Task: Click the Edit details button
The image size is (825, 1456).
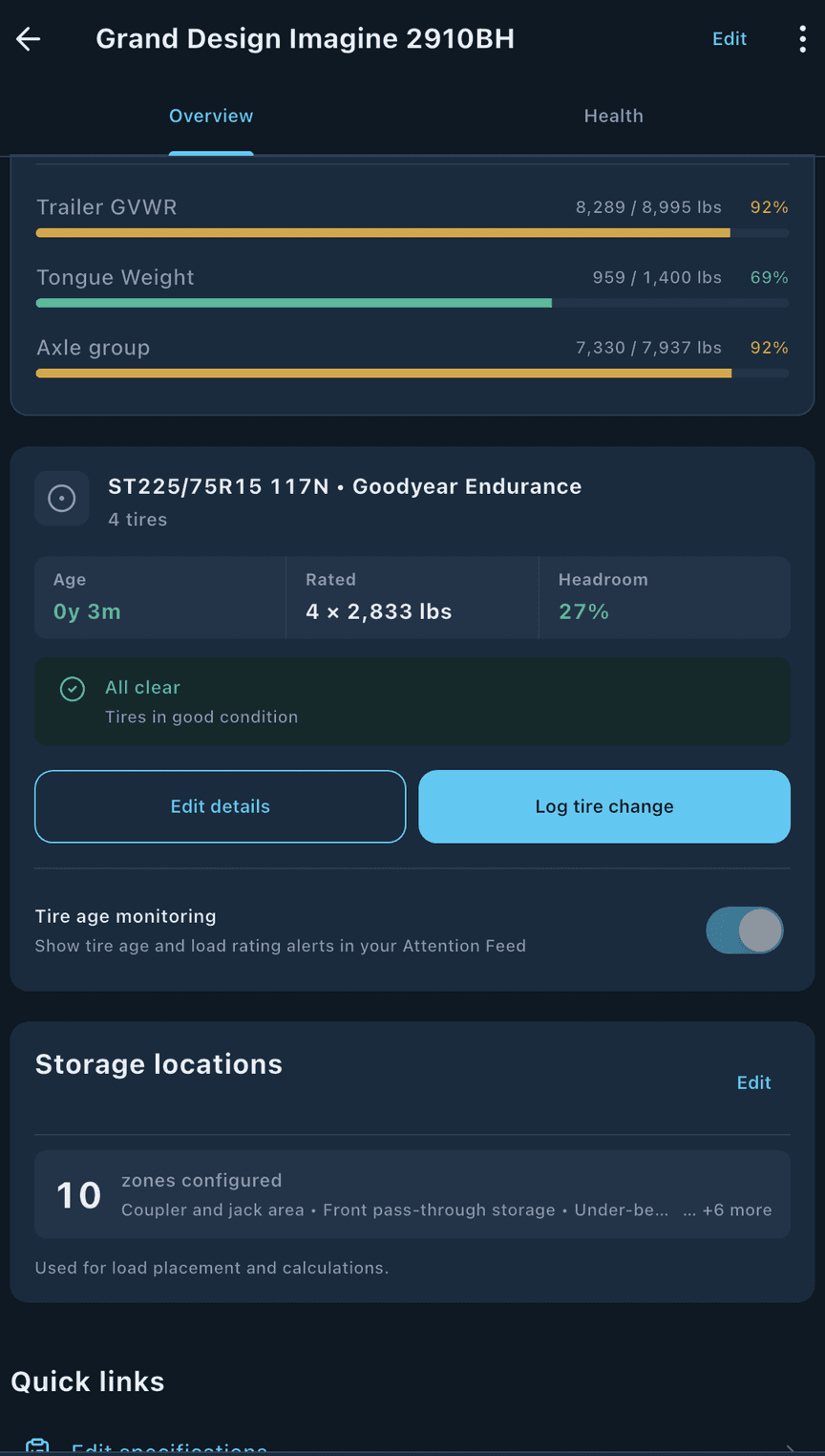Action: pyautogui.click(x=221, y=806)
